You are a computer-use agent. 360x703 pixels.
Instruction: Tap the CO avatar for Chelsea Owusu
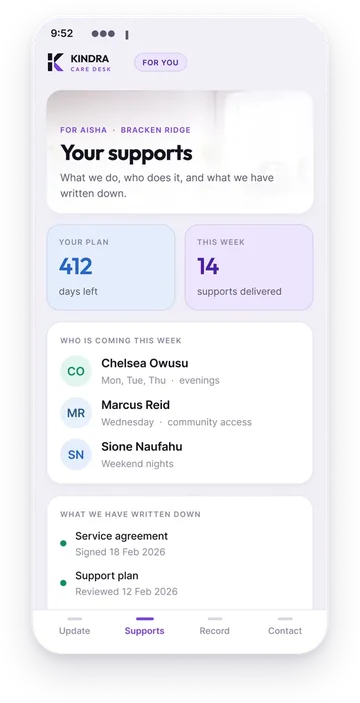pos(76,371)
